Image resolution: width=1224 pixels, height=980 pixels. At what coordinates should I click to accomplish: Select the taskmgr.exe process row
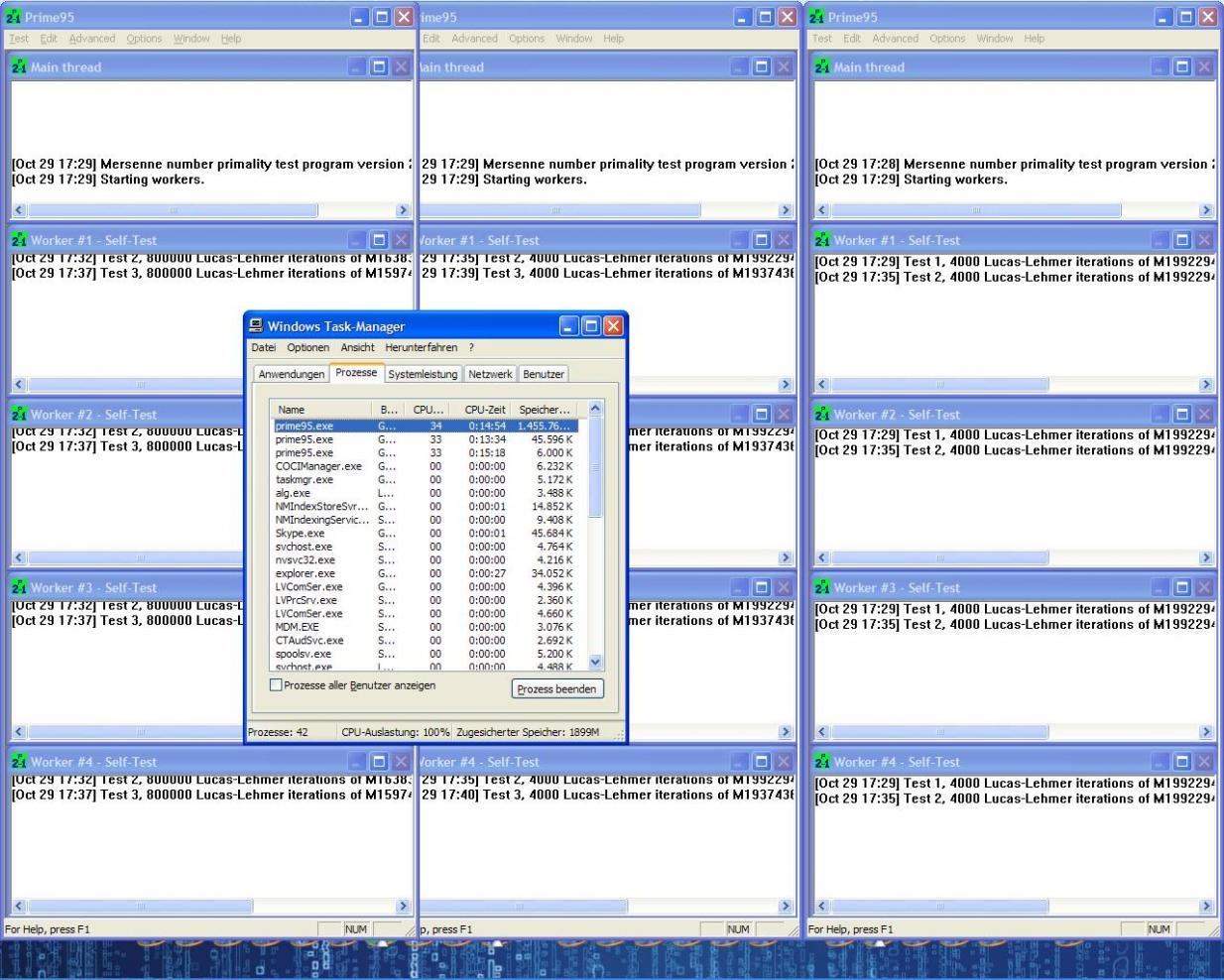pos(426,479)
